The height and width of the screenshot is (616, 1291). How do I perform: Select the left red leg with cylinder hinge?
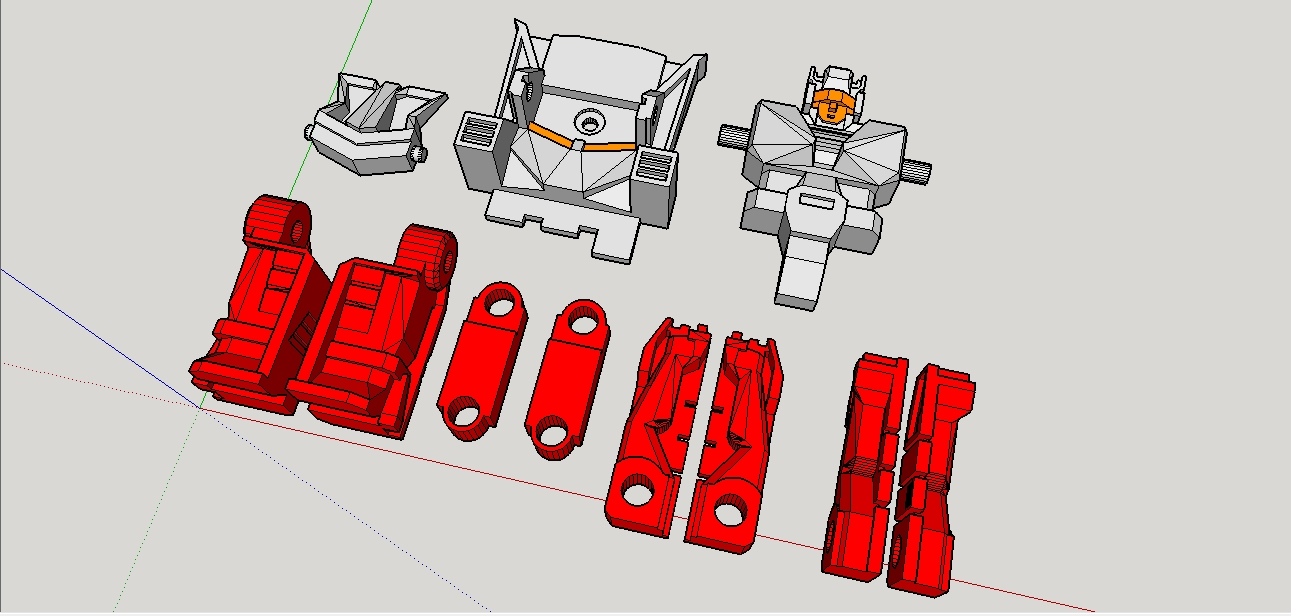260,305
